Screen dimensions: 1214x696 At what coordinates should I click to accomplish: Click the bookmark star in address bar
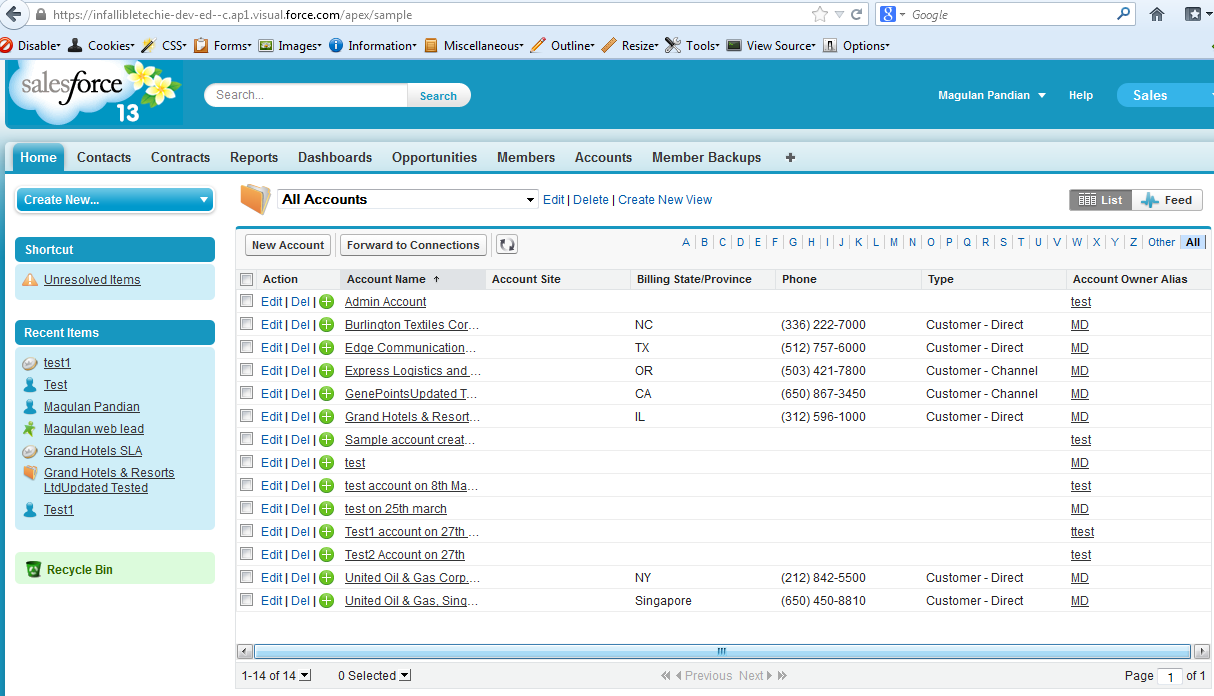(820, 15)
